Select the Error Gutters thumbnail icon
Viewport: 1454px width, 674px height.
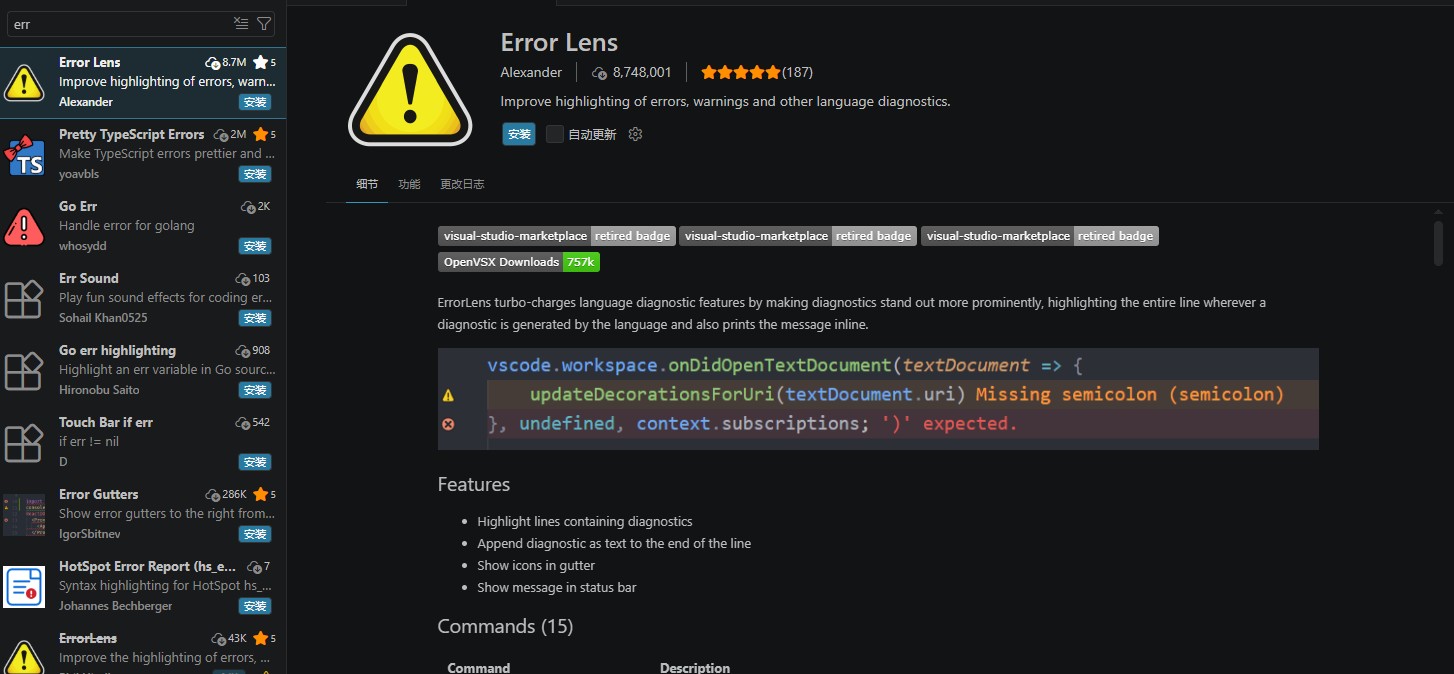tap(24, 514)
